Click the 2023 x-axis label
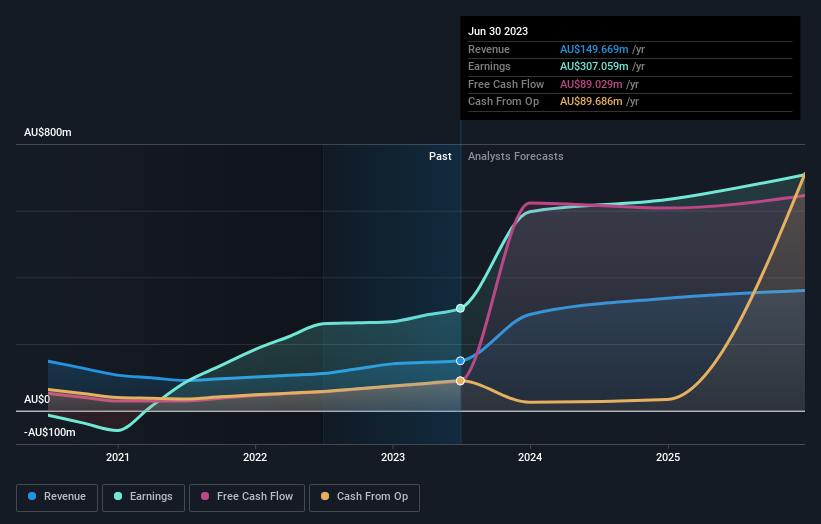Viewport: 821px width, 524px height. point(393,457)
